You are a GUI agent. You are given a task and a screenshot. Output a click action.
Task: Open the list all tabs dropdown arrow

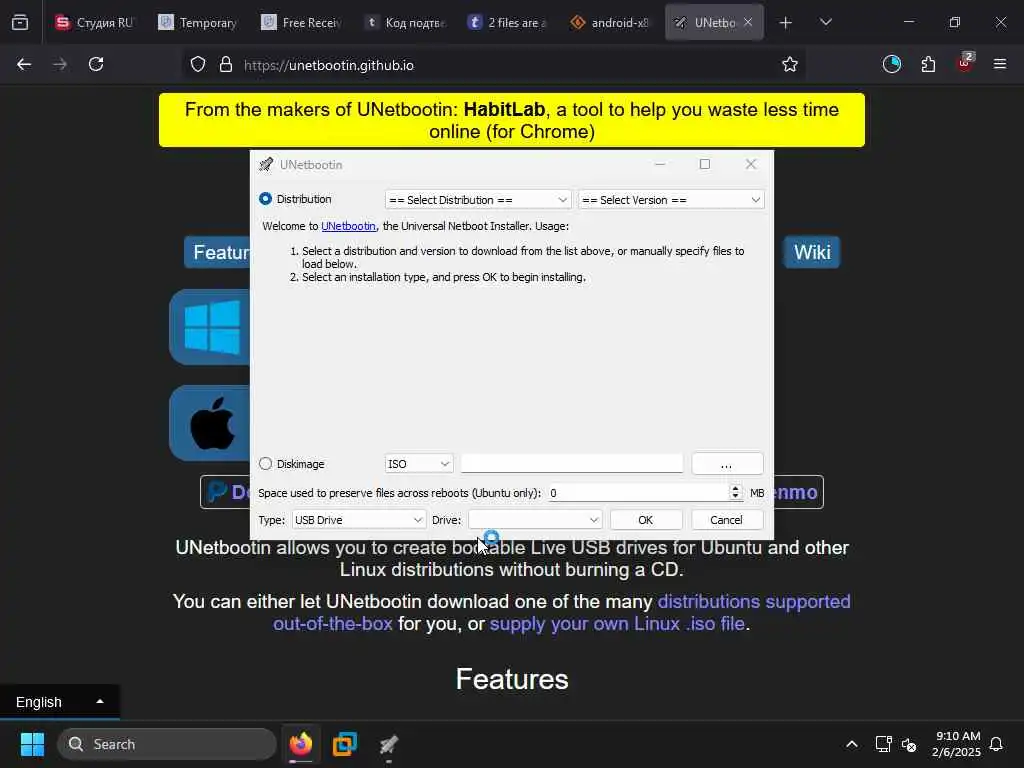tap(825, 23)
